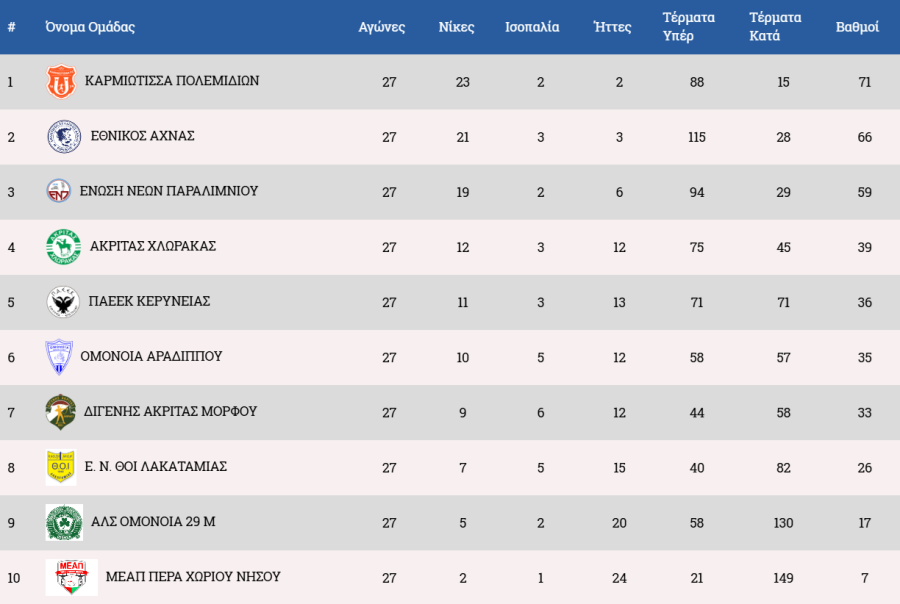Select the 36 points value for ΠΑΕΕΚ ΚΕΡΥΝΕΙΑΣ
The height and width of the screenshot is (604, 900).
864,303
